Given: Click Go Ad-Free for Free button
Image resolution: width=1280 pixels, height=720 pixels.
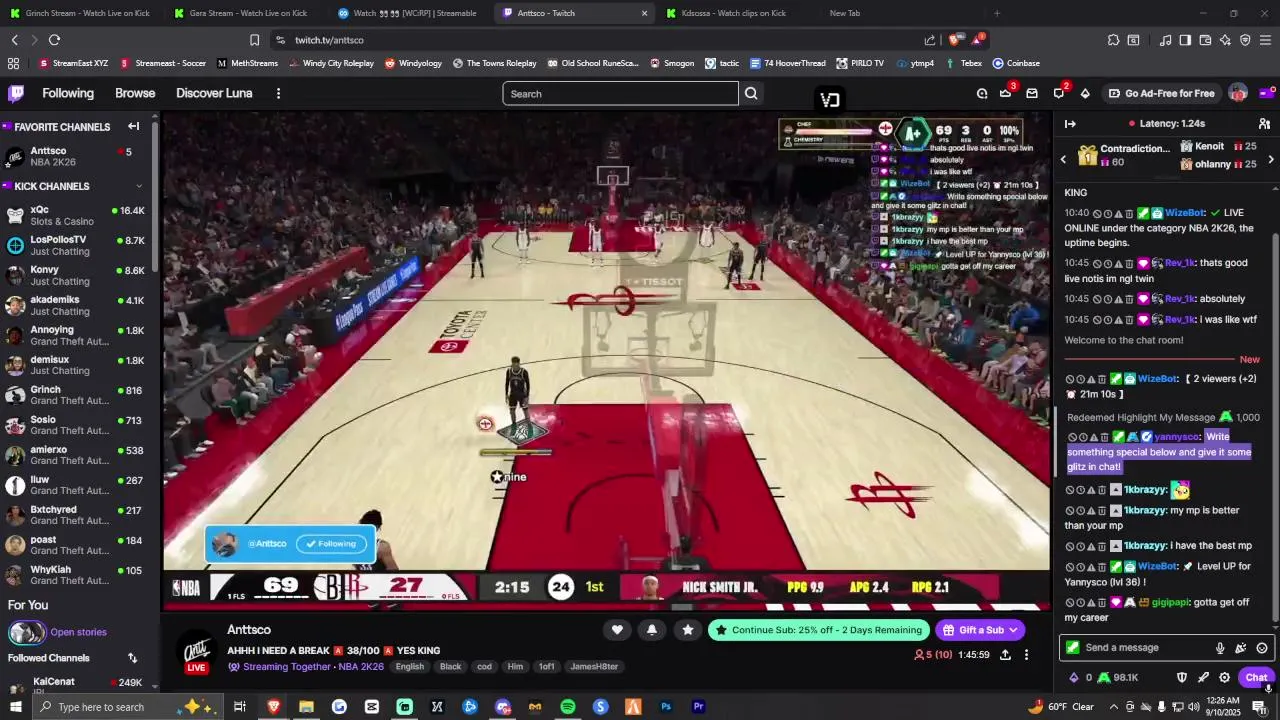Looking at the screenshot, I should [1161, 93].
